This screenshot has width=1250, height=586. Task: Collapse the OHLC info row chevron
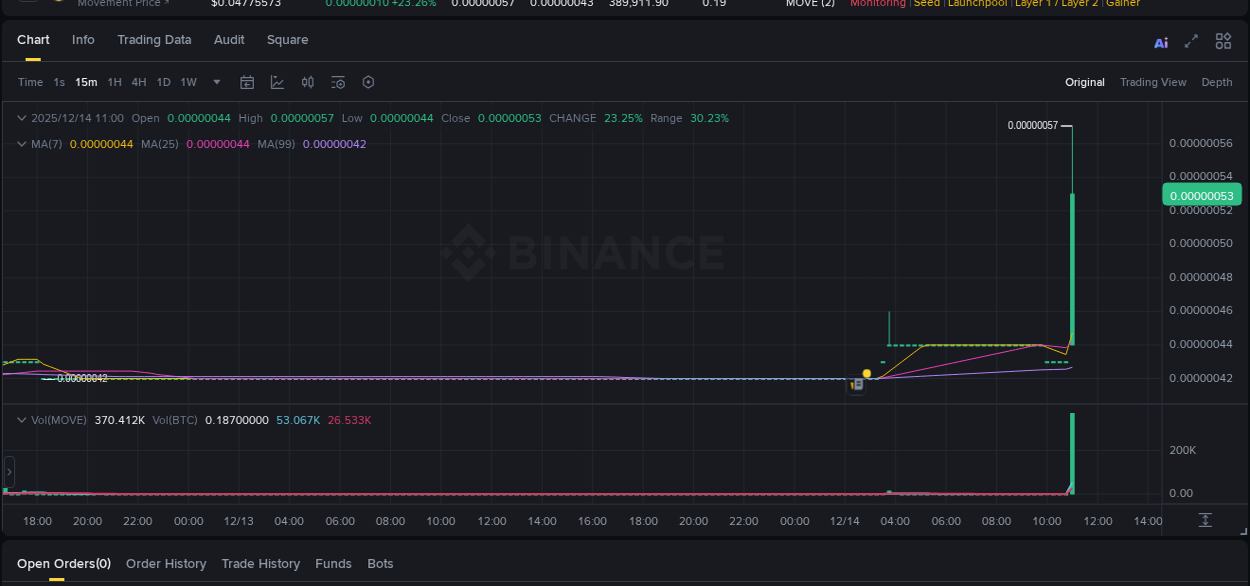(21, 118)
